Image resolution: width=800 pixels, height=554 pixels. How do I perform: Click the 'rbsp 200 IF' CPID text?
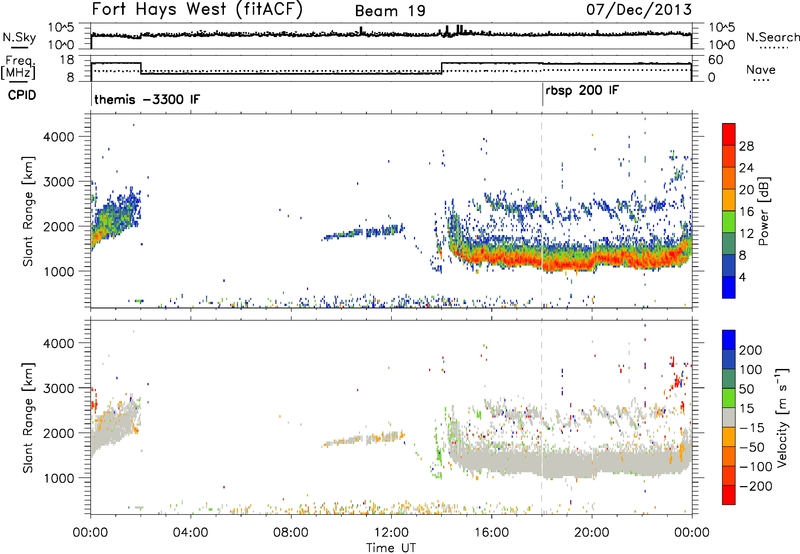click(582, 91)
